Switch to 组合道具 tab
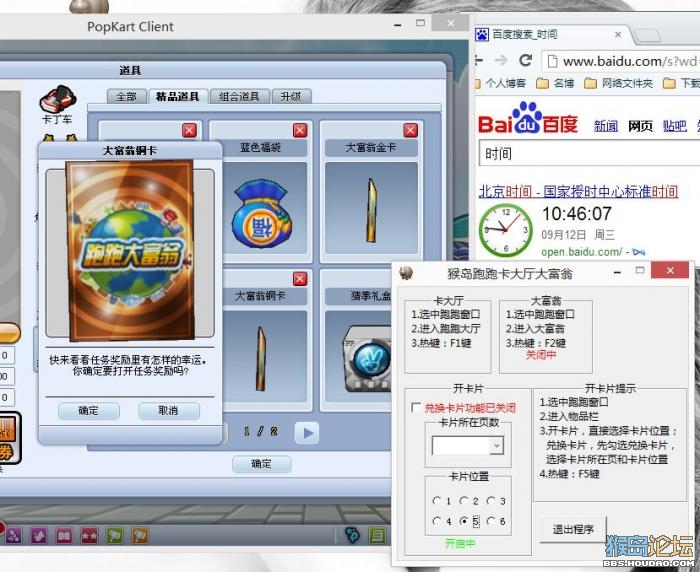The width and height of the screenshot is (700, 572). point(240,96)
